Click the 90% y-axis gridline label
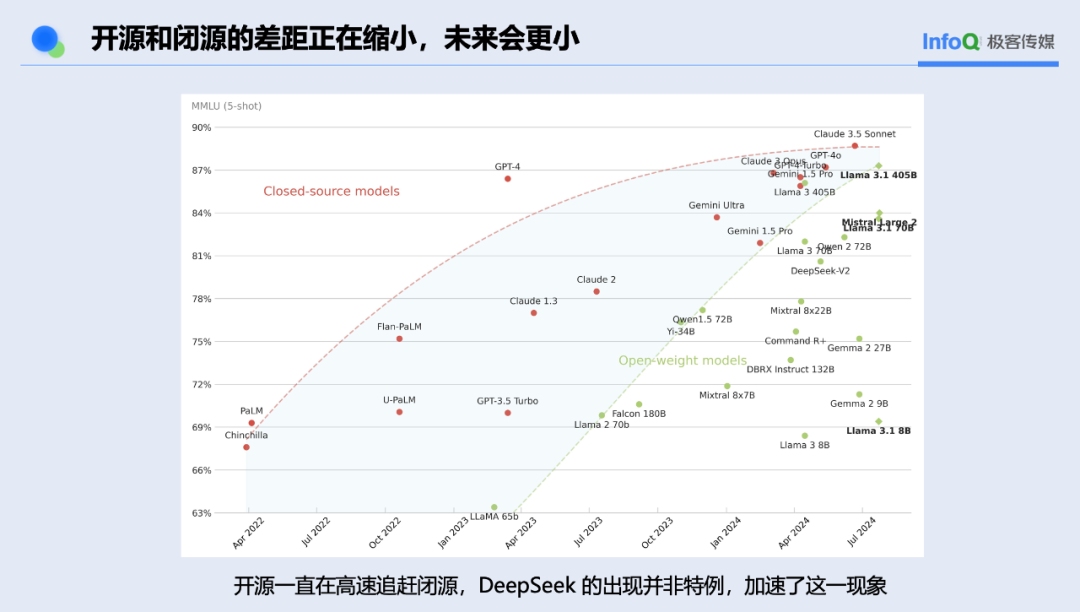1080x612 pixels. pos(202,127)
